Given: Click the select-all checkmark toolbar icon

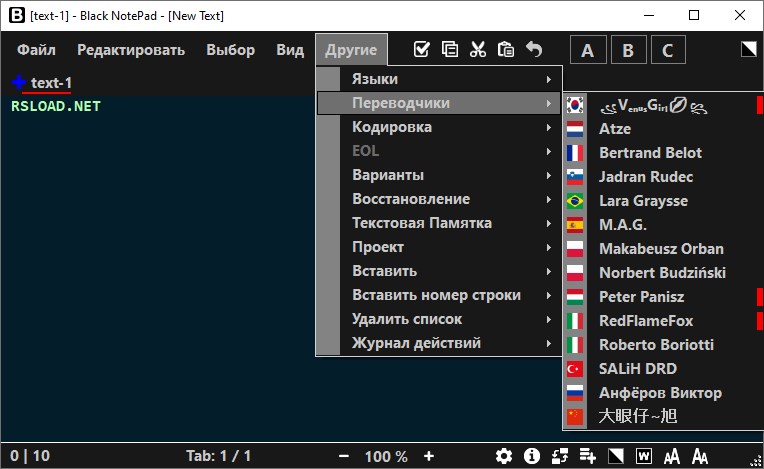Looking at the screenshot, I should click(x=421, y=49).
